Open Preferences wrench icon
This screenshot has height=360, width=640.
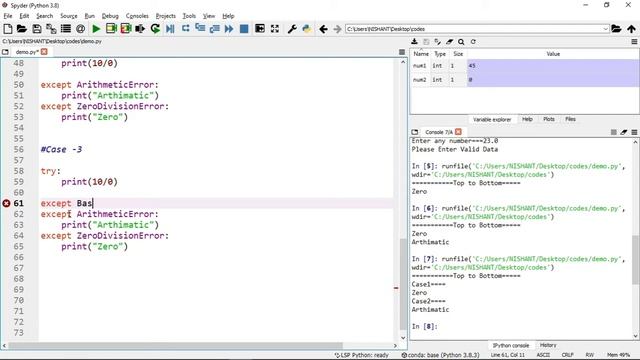[292, 29]
